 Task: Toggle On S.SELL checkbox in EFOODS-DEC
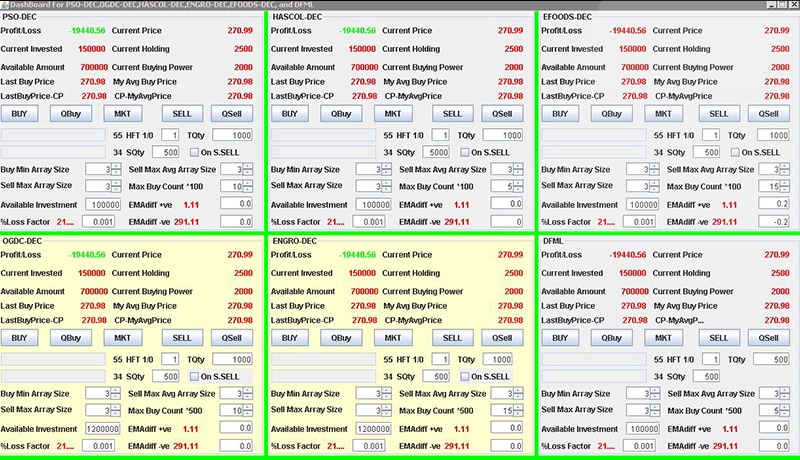pos(735,152)
